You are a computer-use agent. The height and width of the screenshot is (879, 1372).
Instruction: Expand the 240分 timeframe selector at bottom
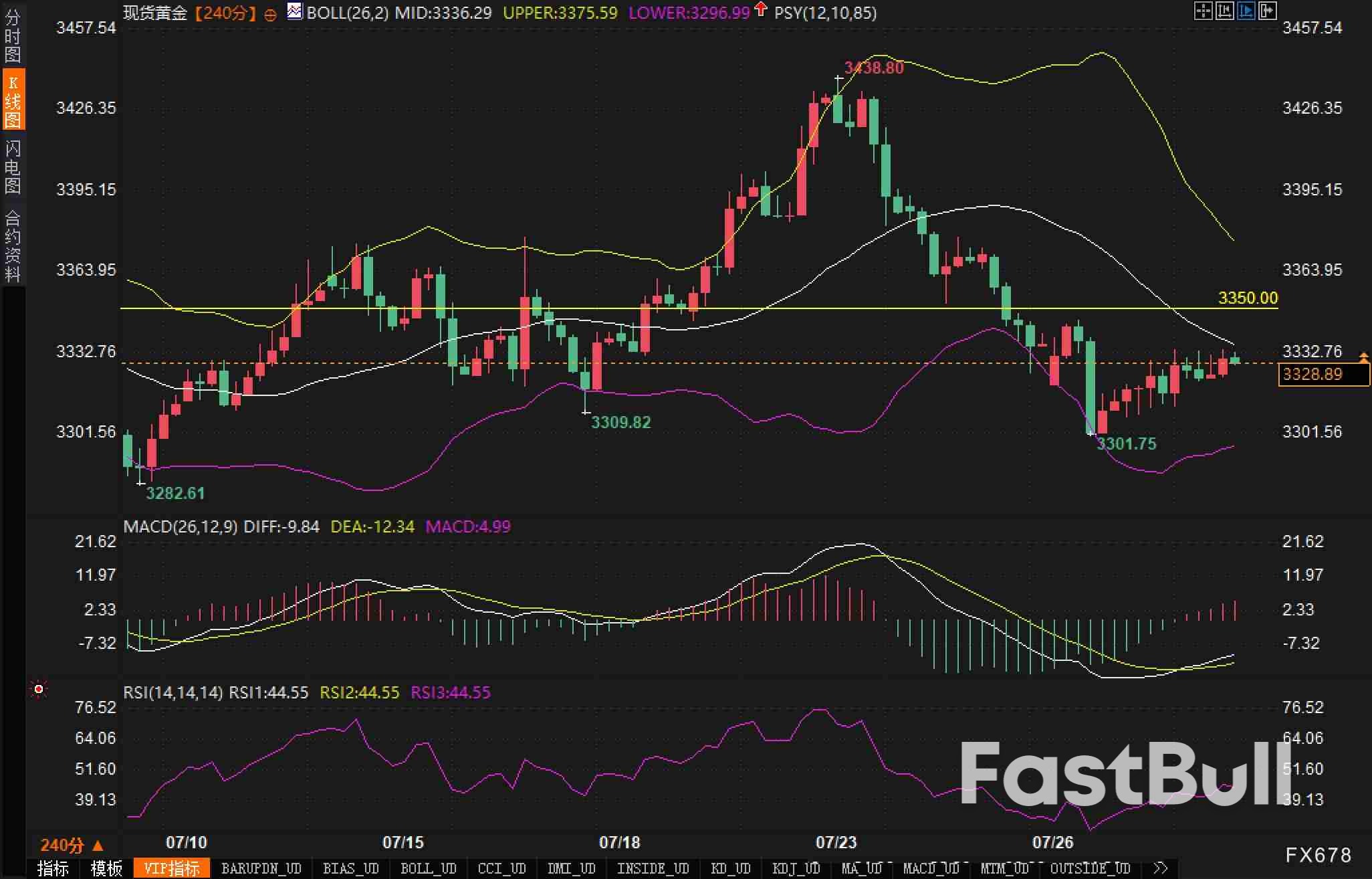coord(72,845)
